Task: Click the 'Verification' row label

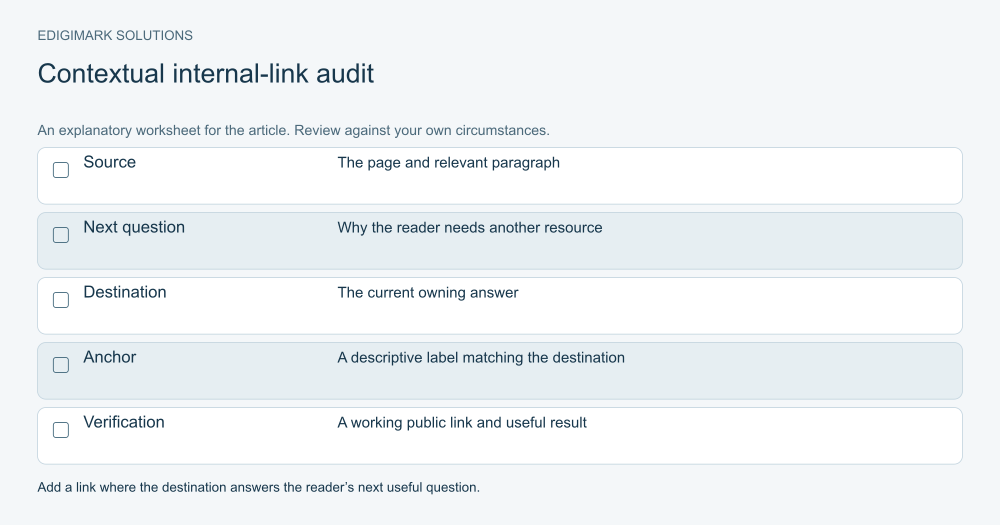Action: coord(124,422)
